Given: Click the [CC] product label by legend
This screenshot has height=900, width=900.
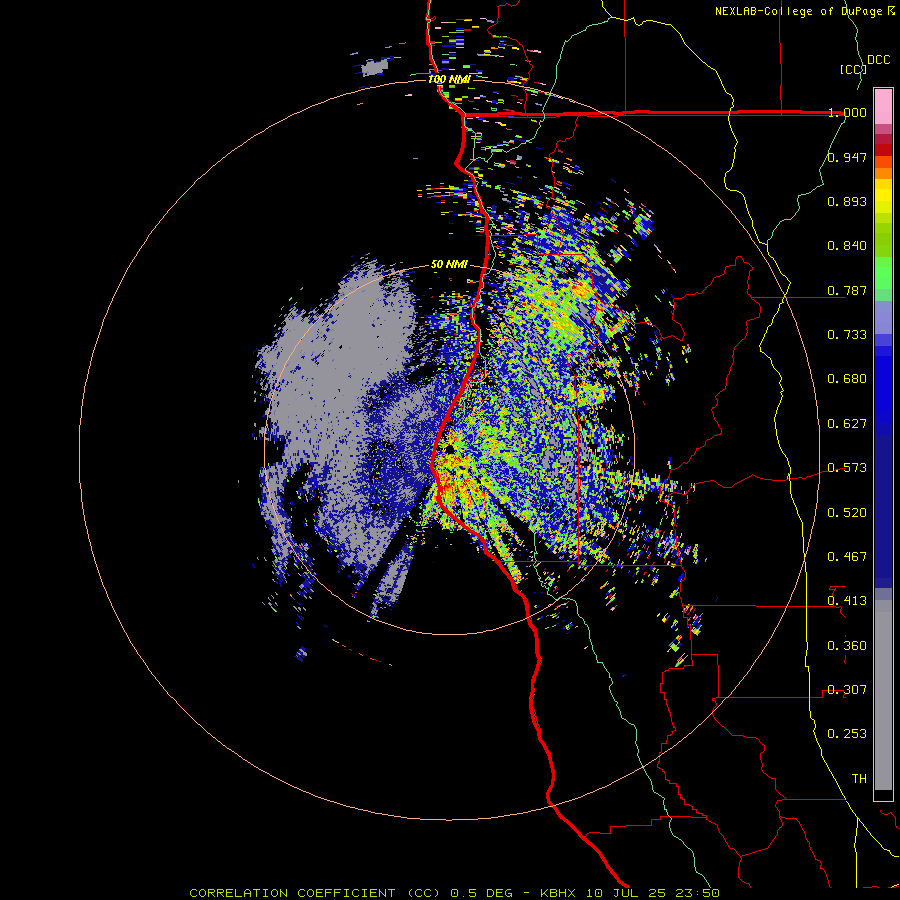Looking at the screenshot, I should point(853,69).
